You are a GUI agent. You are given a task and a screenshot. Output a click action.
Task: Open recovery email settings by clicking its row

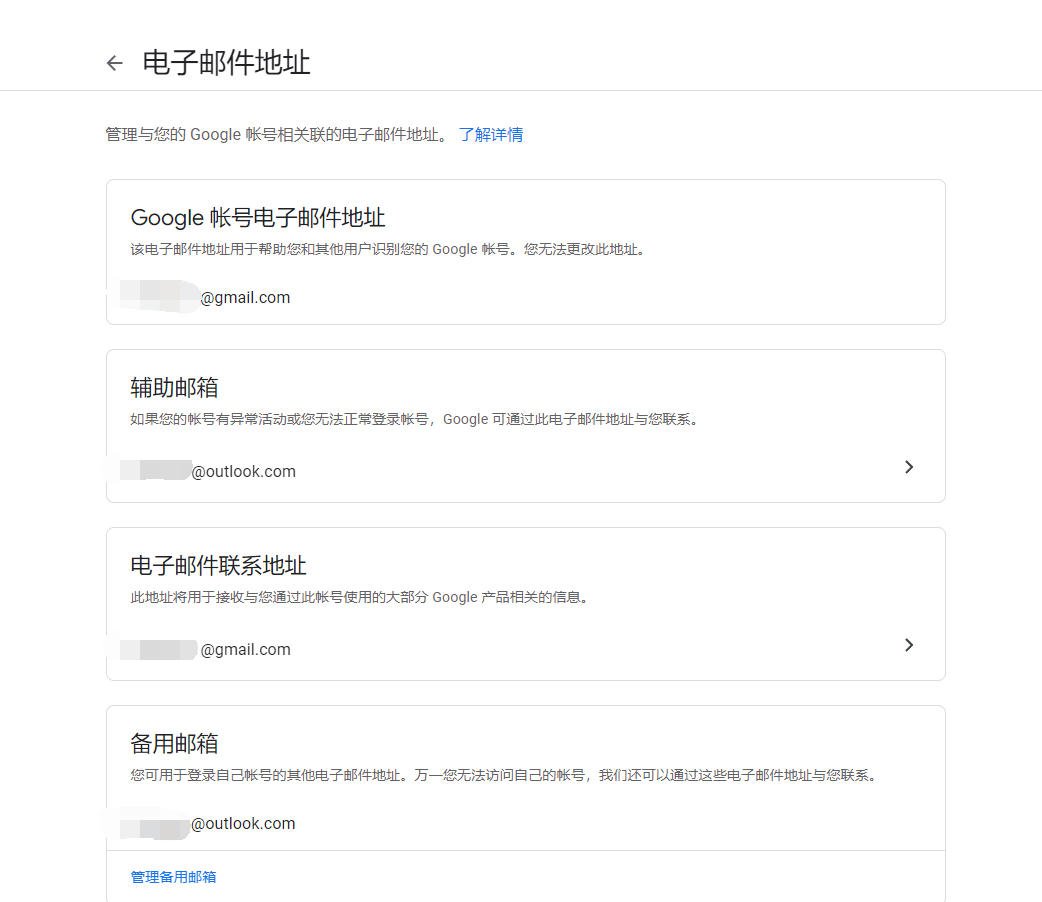520,467
